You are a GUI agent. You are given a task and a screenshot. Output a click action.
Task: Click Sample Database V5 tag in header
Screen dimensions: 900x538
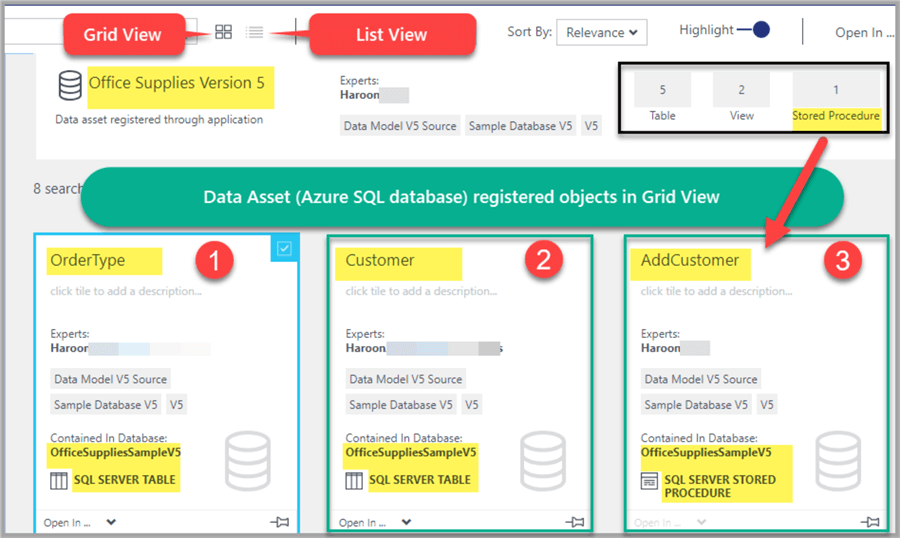pos(521,126)
